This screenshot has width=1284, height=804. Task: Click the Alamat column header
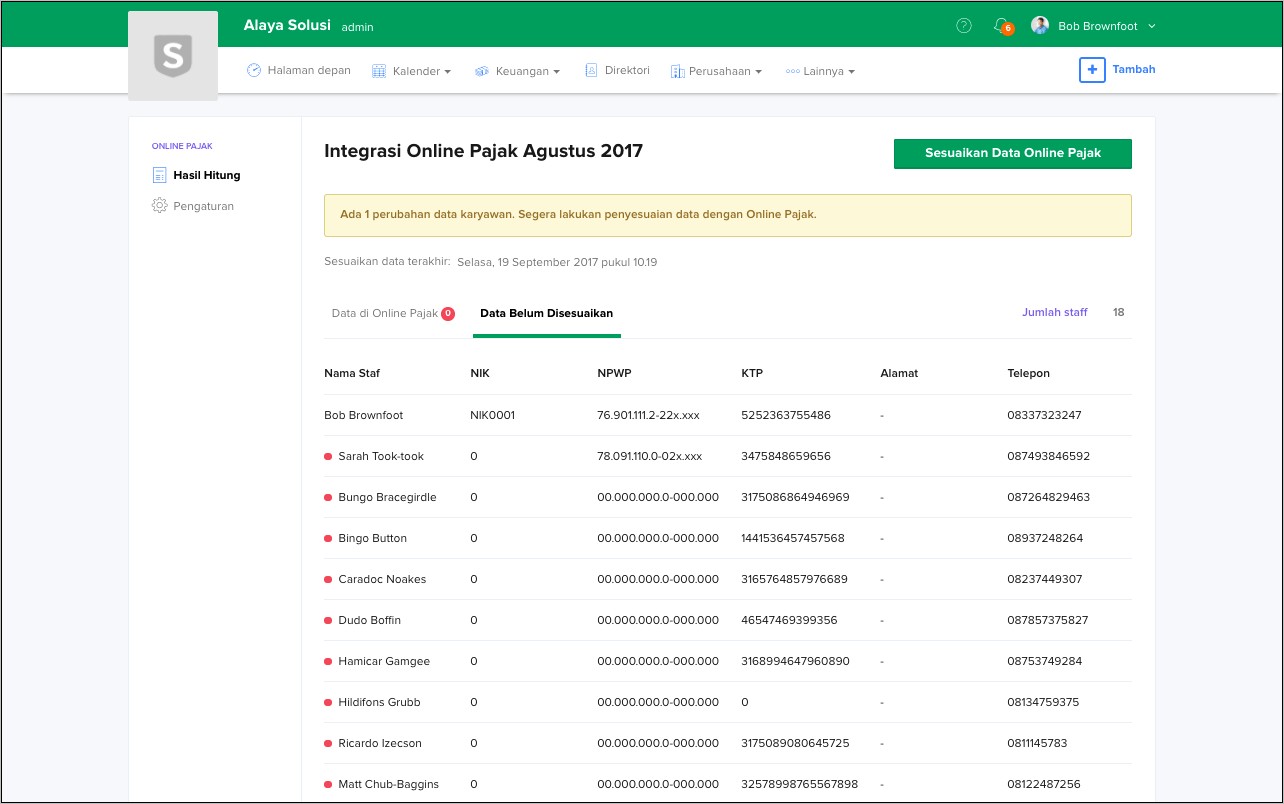tap(899, 373)
